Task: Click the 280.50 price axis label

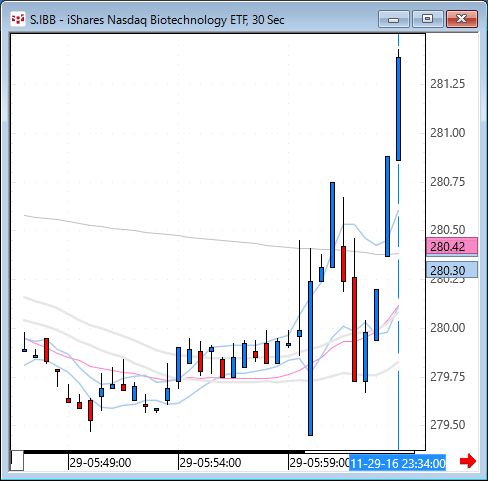Action: [x=447, y=230]
